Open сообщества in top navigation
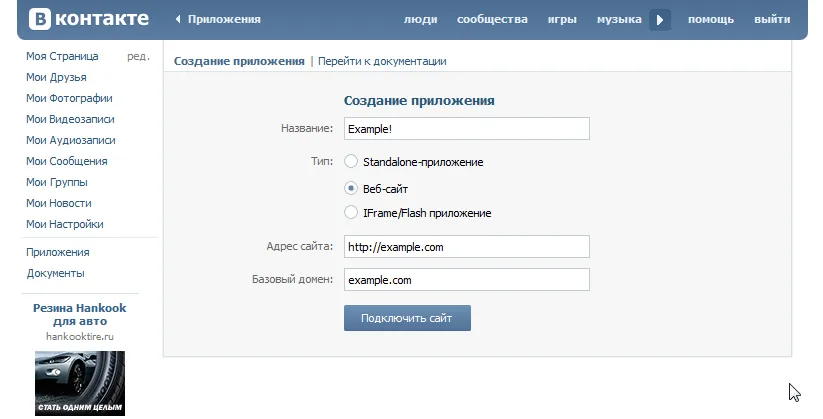This screenshot has width=823, height=419. pyautogui.click(x=492, y=19)
